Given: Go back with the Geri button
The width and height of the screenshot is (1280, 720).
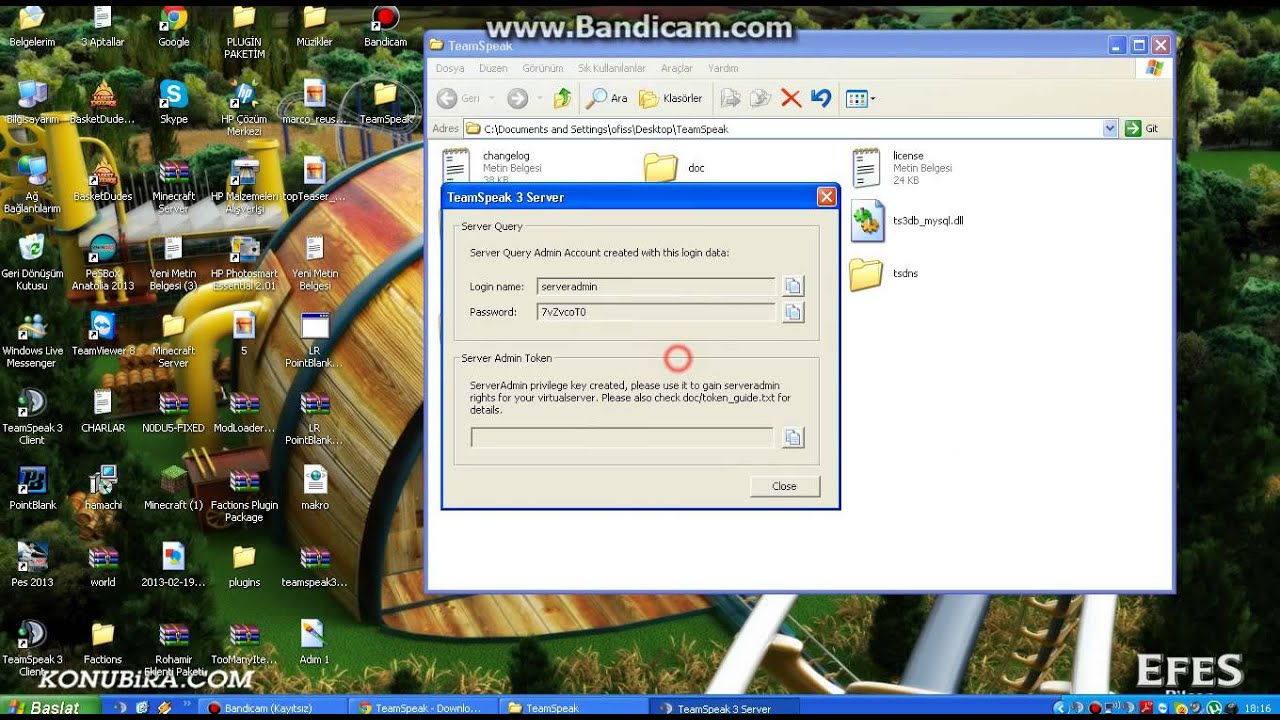Looking at the screenshot, I should [x=458, y=98].
